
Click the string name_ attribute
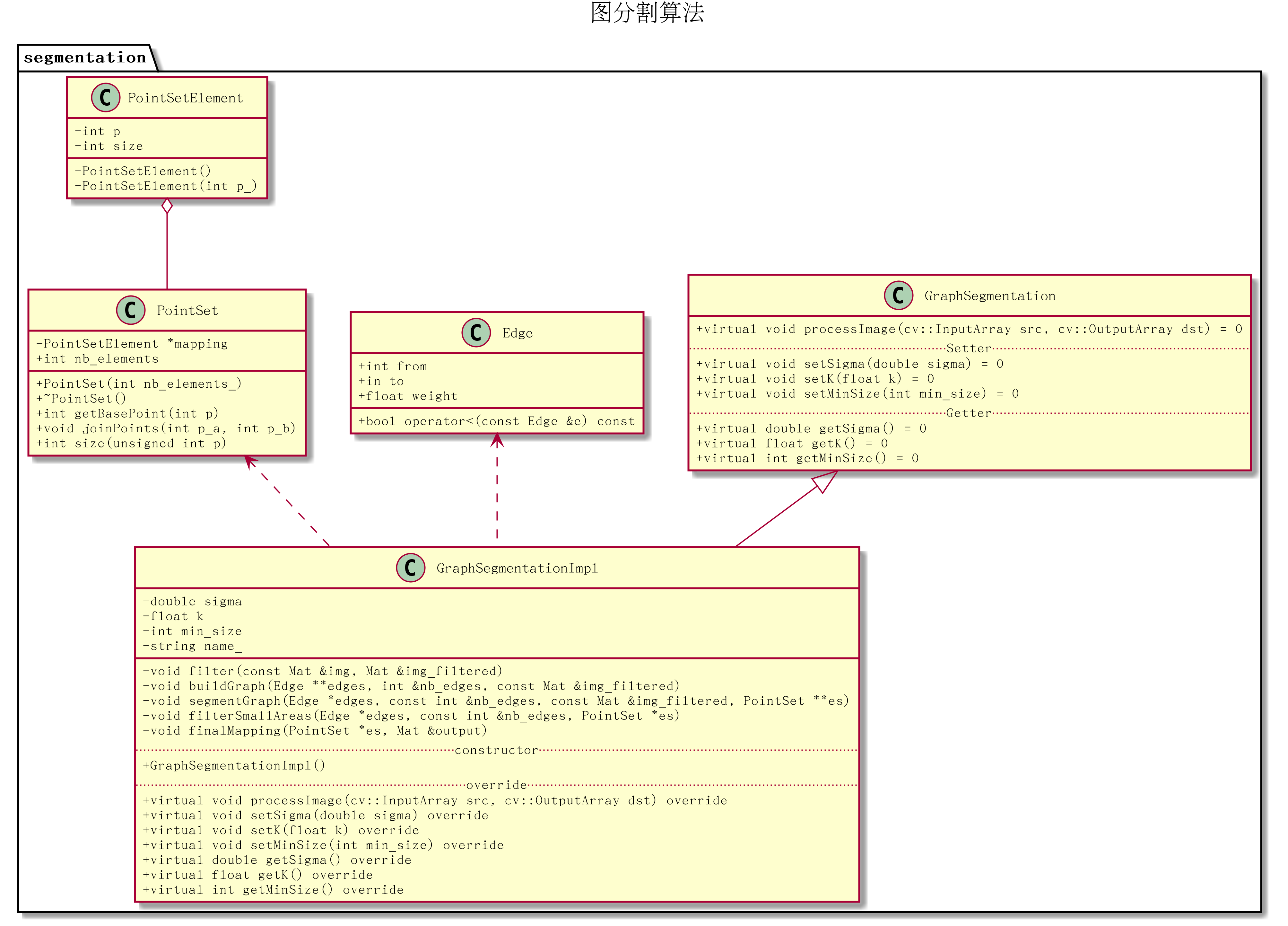pos(192,647)
